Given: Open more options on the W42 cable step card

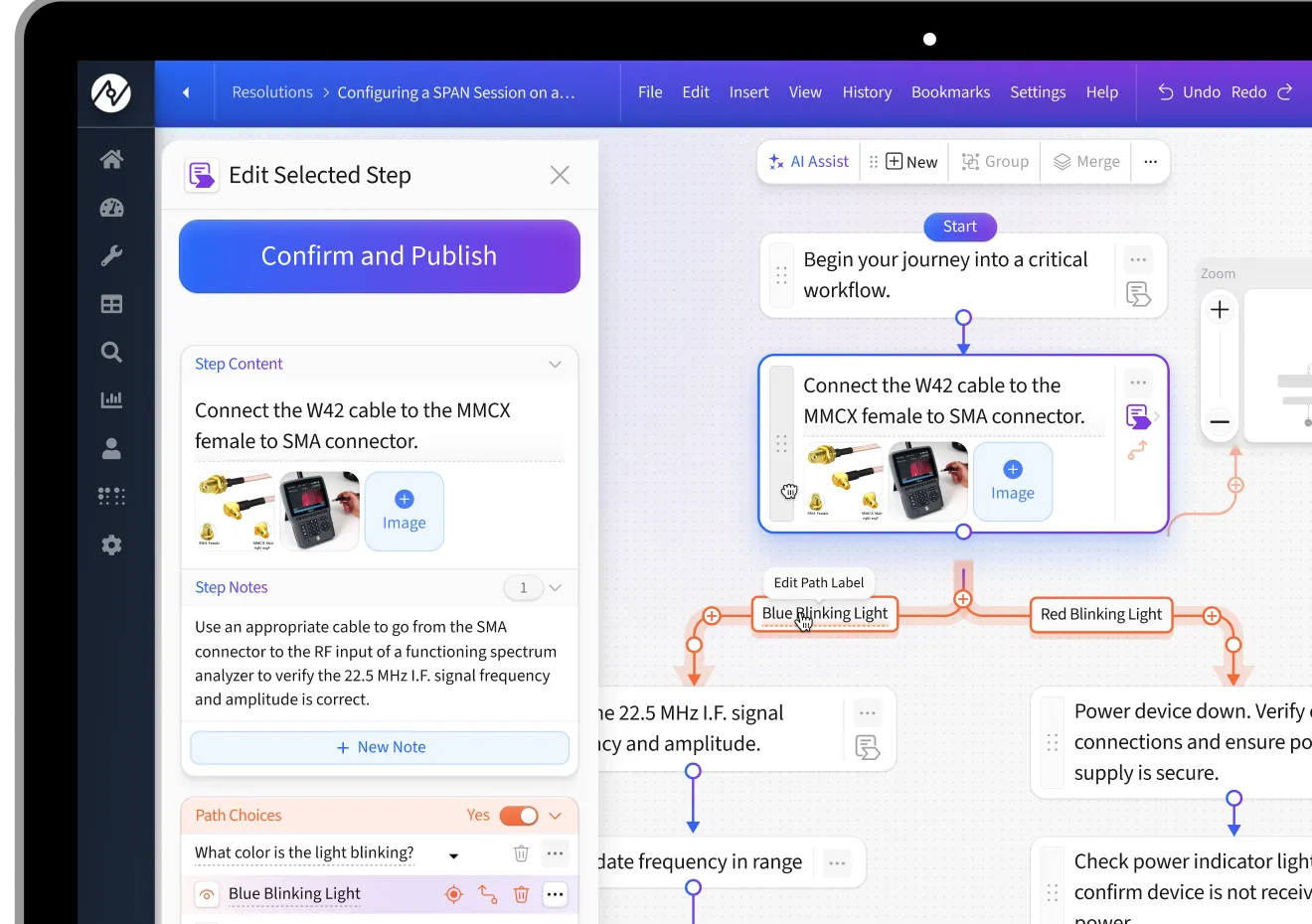Looking at the screenshot, I should 1138,383.
